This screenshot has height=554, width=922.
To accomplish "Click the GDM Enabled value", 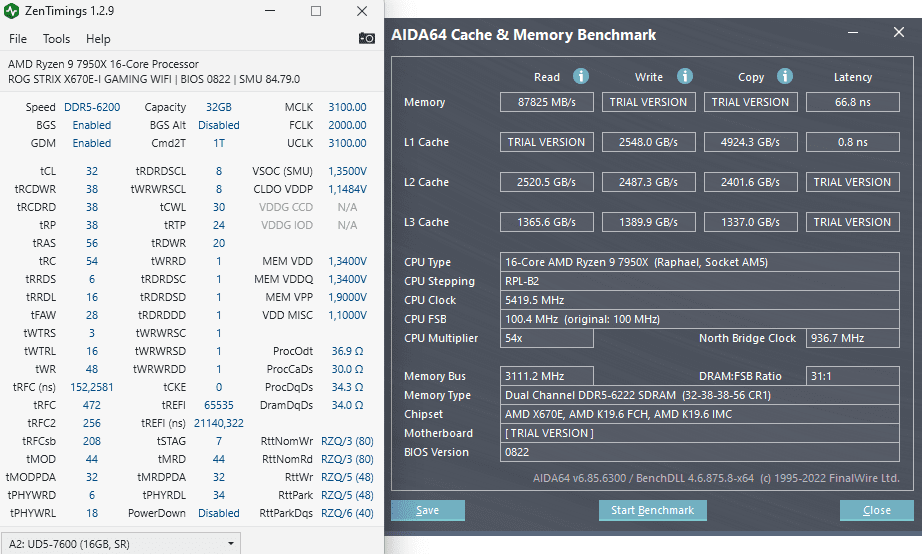I will click(x=92, y=143).
